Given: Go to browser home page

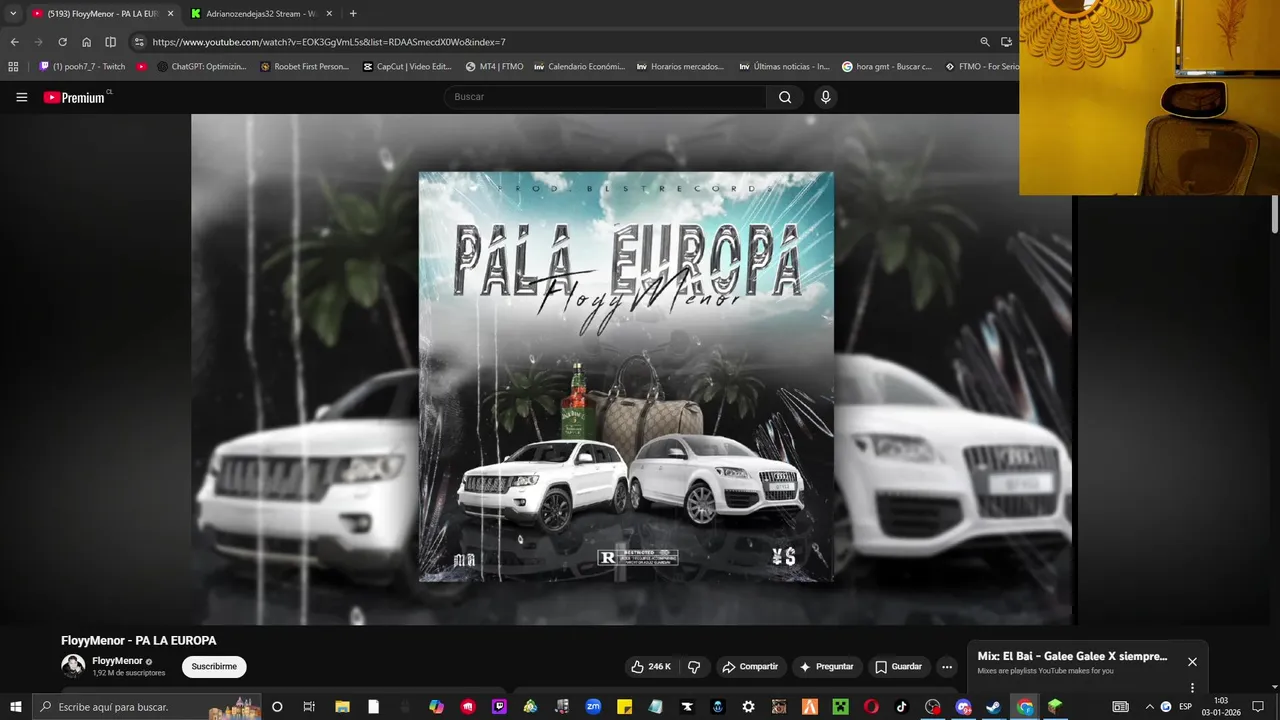Looking at the screenshot, I should pos(86,42).
